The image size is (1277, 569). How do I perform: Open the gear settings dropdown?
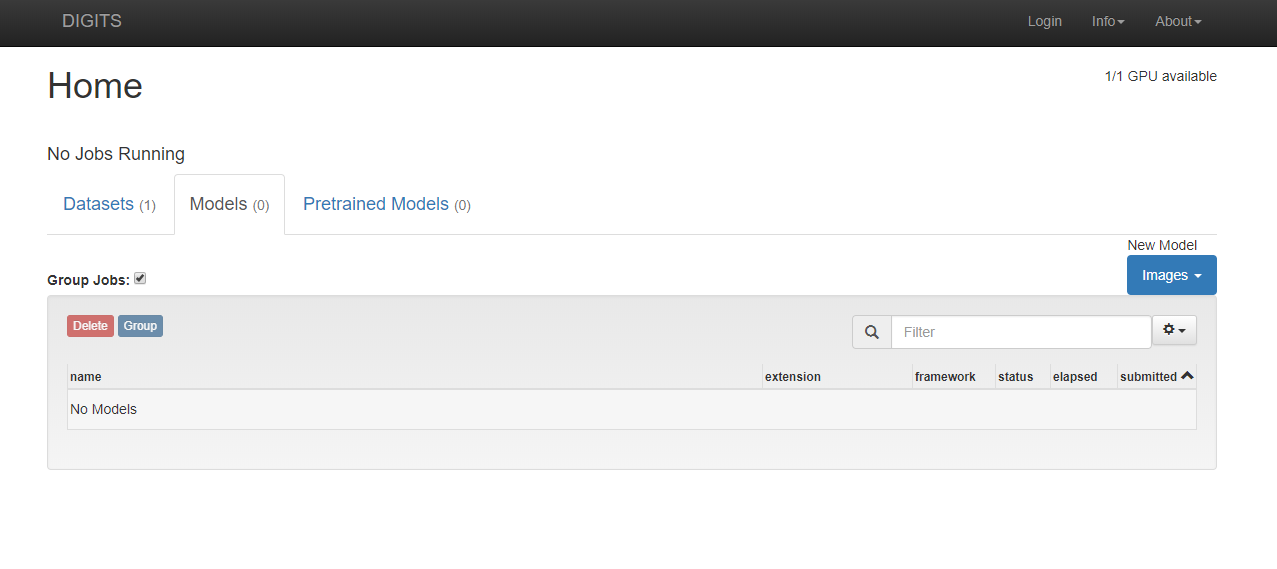[1174, 331]
